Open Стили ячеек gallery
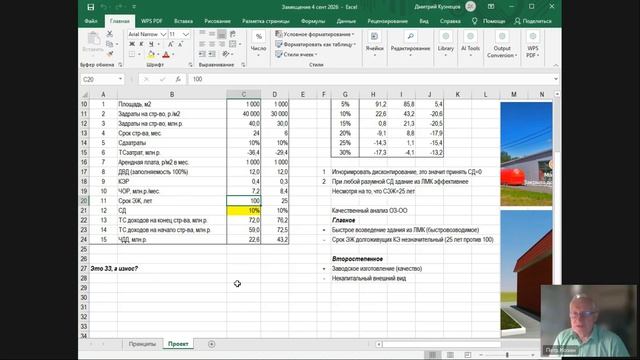Viewport: 640px width, 360px height. point(296,54)
